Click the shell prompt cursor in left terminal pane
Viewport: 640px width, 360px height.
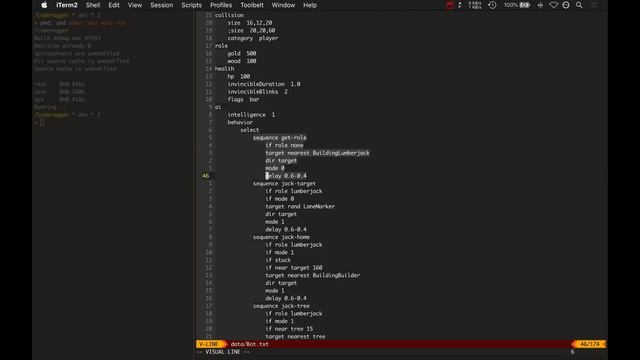42,122
